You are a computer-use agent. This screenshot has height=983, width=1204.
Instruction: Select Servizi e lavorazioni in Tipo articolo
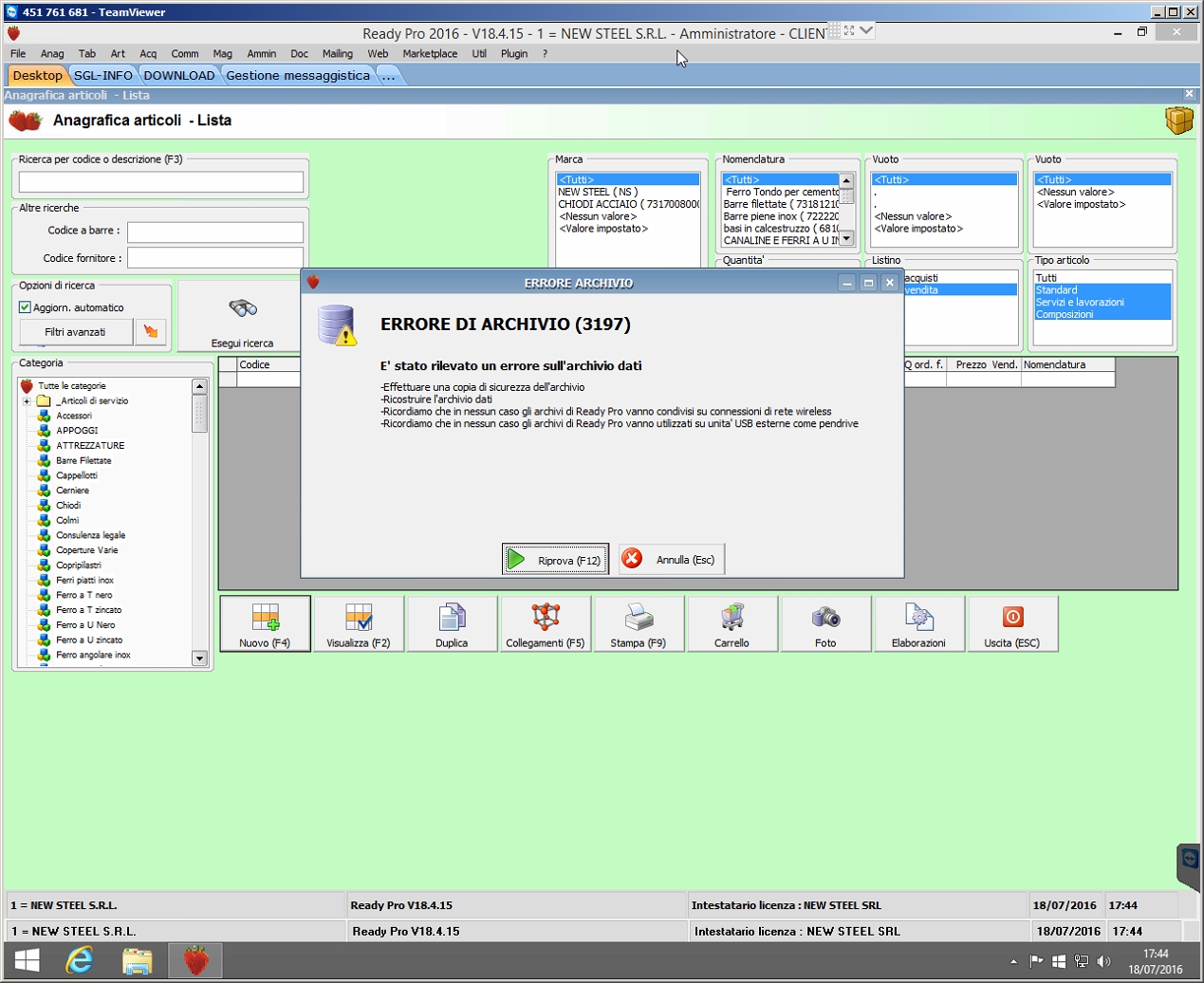pos(1102,302)
